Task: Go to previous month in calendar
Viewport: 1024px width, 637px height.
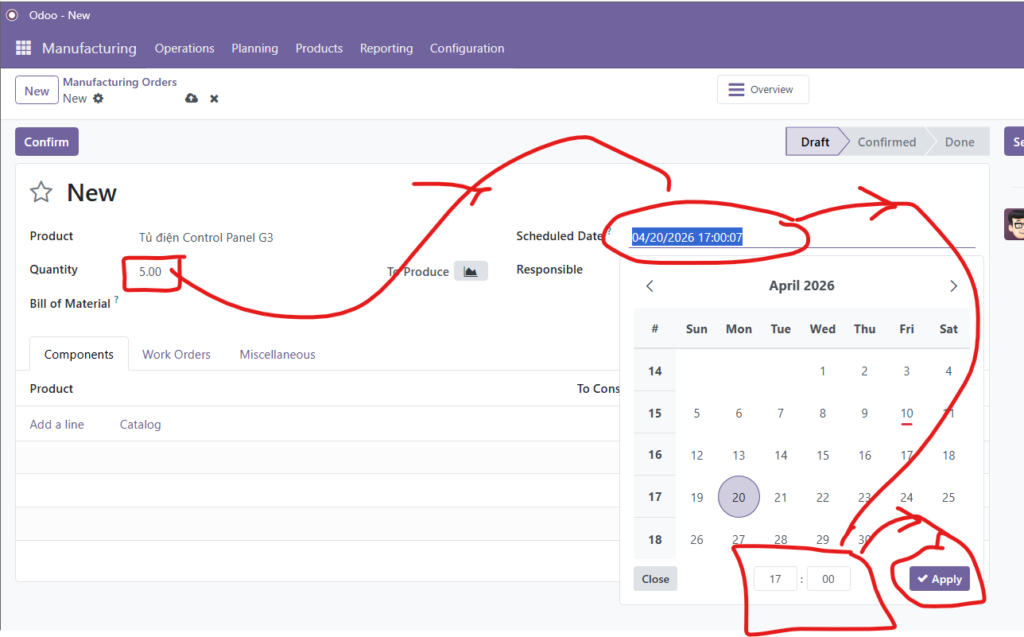Action: click(650, 286)
